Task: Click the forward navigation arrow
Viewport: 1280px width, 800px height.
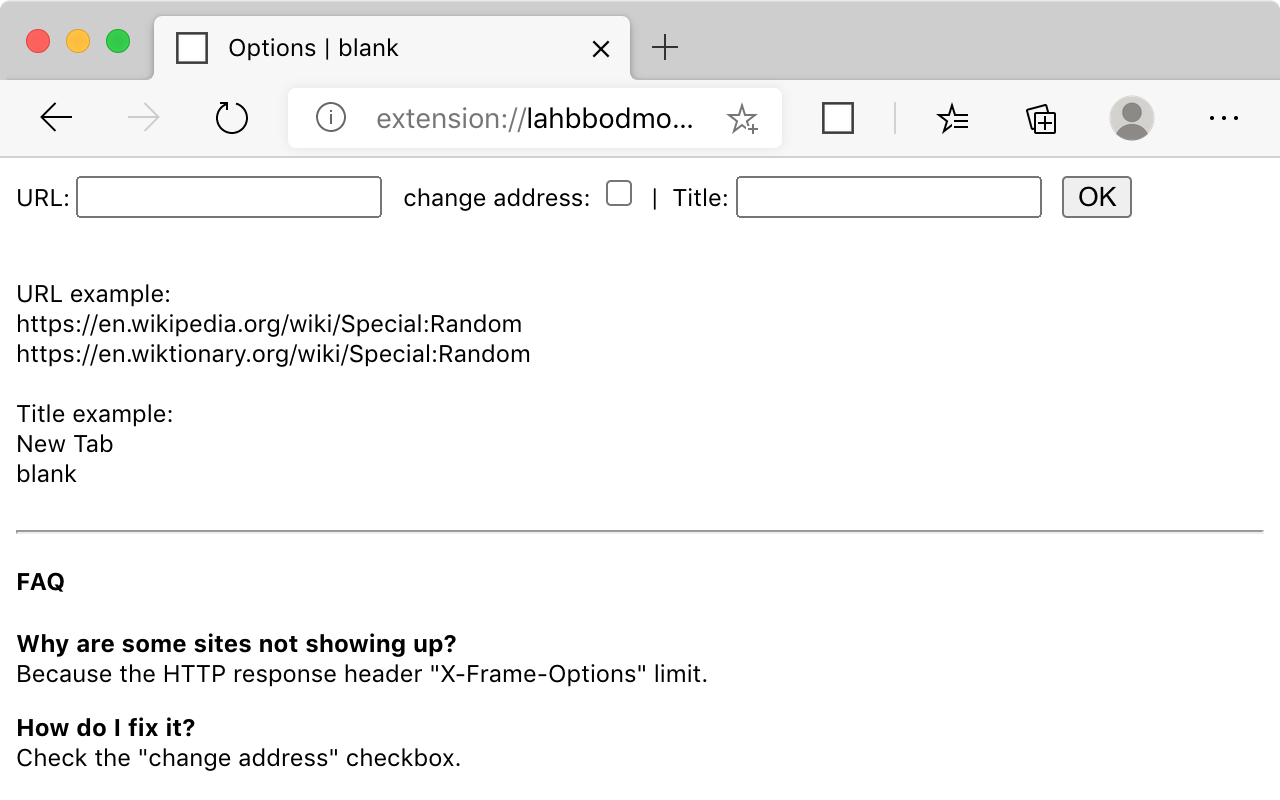Action: coord(144,118)
